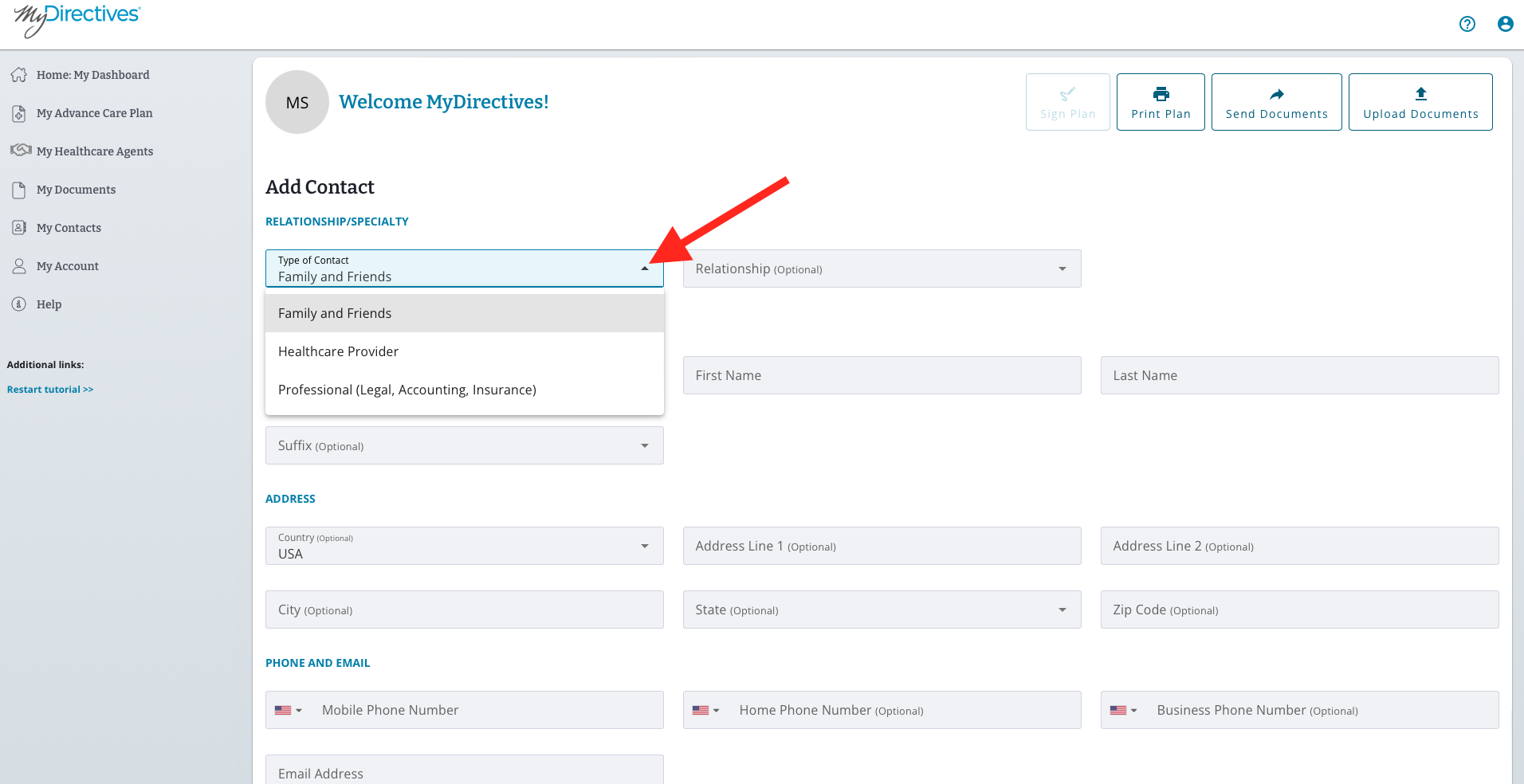The height and width of the screenshot is (784, 1524).
Task: Select Family and Friends option
Action: [465, 313]
